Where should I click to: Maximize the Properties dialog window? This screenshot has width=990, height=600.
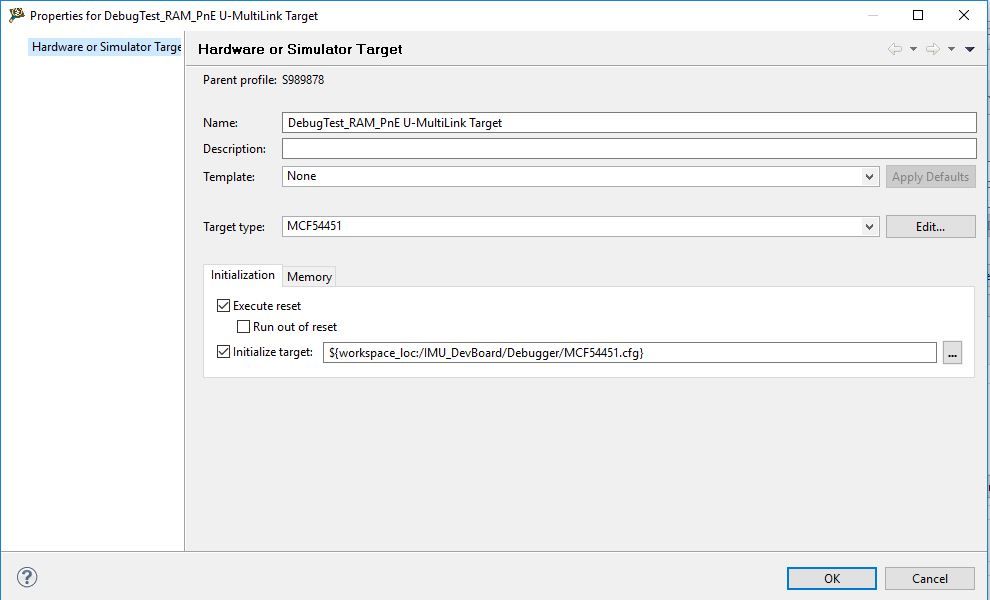[918, 15]
